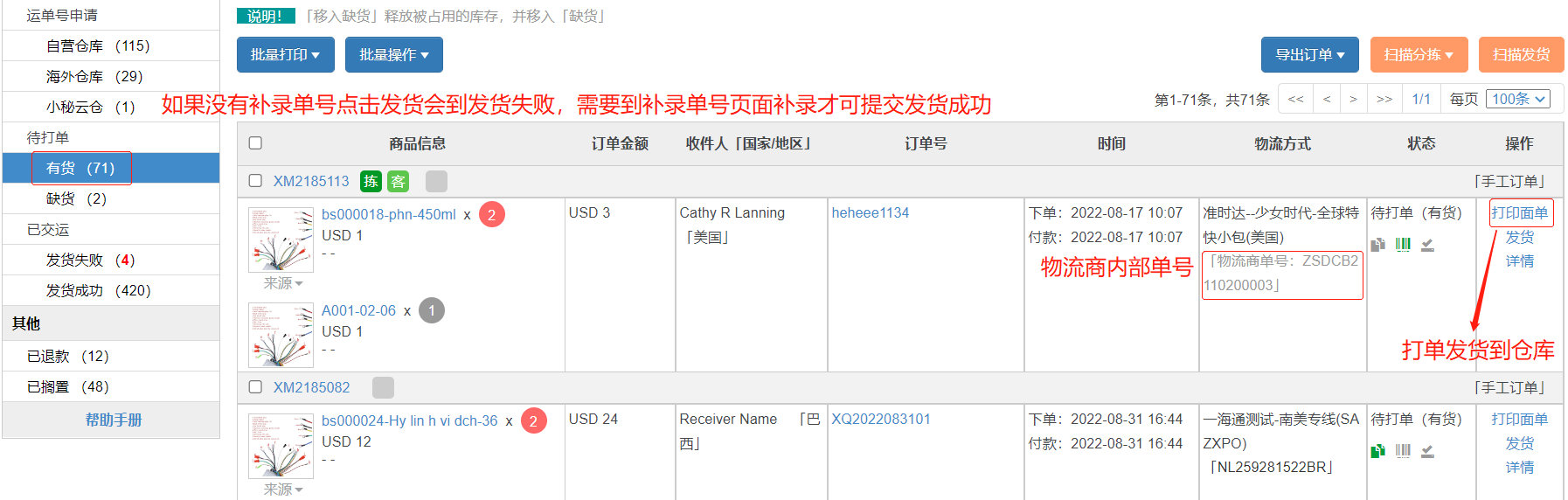Screen dimensions: 1568x500
Task: Open product link bs000024-Hy lin h vi dch-36
Action: click(x=409, y=420)
